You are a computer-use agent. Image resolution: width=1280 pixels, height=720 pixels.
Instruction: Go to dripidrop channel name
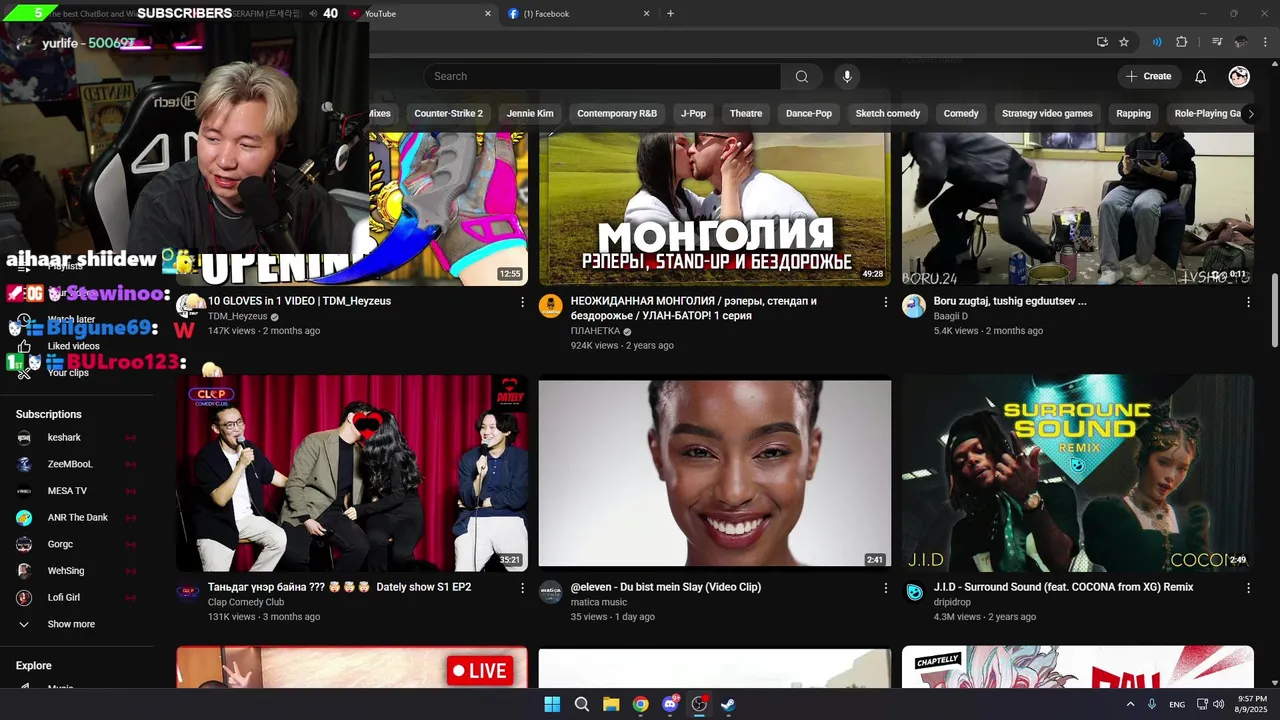952,602
